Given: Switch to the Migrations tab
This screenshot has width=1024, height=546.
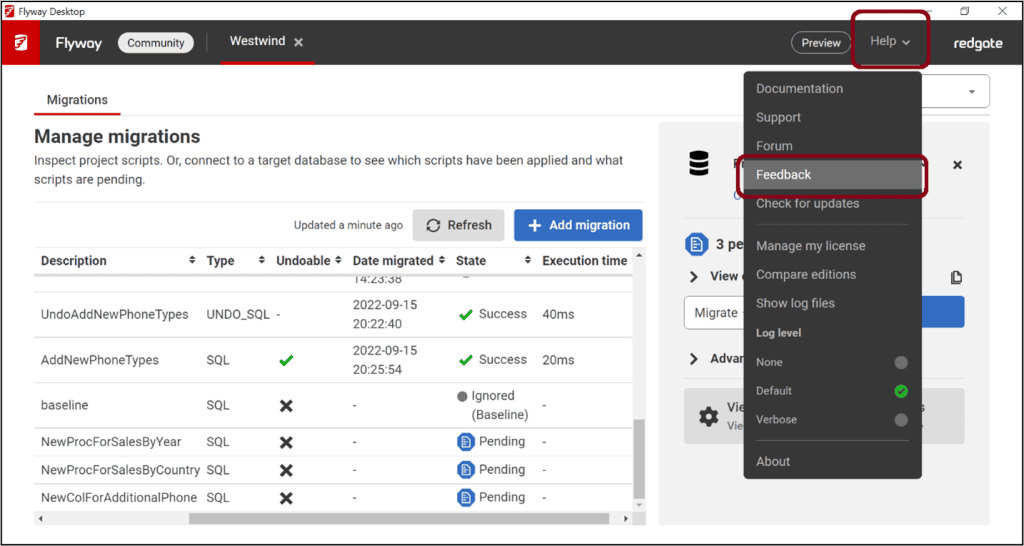Looking at the screenshot, I should pos(77,100).
